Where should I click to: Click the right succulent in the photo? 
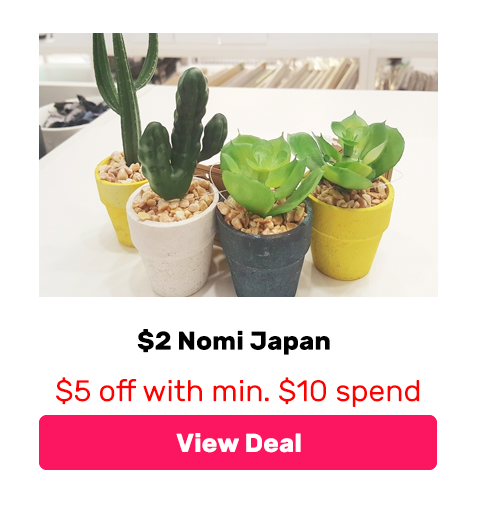[357, 150]
